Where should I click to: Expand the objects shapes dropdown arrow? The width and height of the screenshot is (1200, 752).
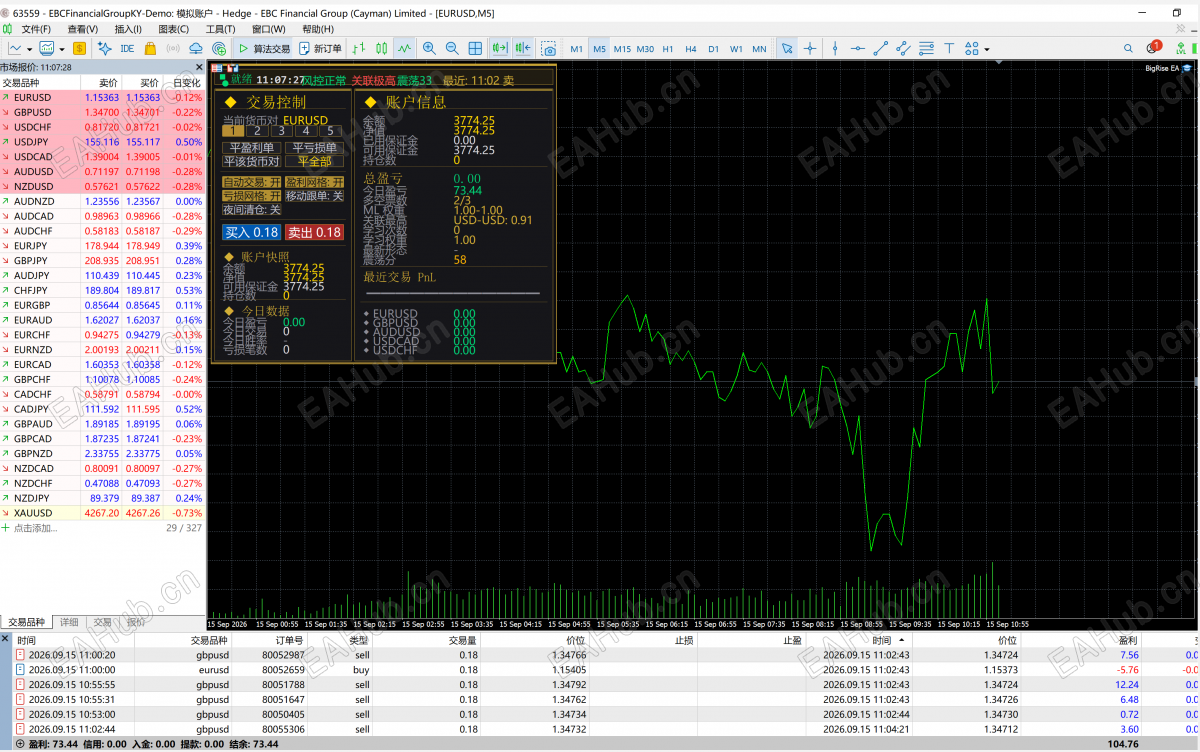[x=987, y=48]
